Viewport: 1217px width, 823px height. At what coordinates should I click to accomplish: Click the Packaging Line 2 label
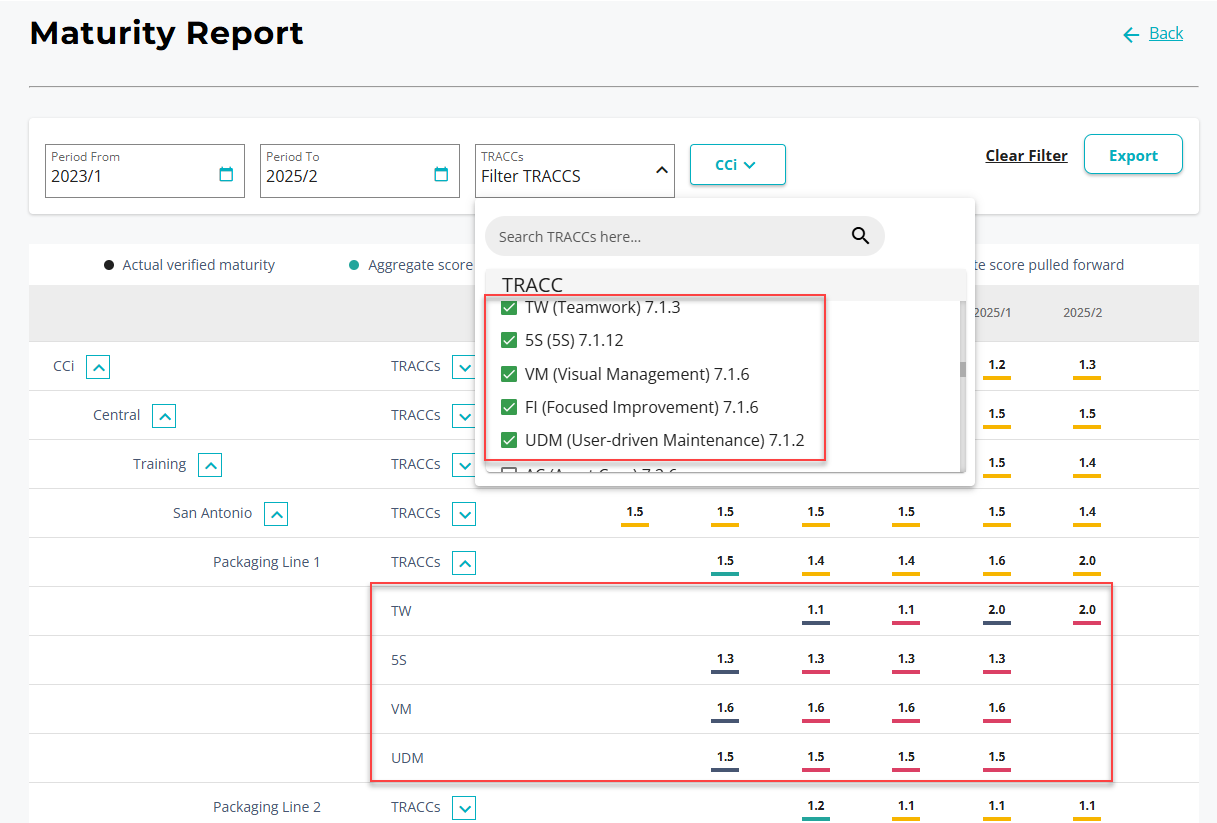(267, 807)
